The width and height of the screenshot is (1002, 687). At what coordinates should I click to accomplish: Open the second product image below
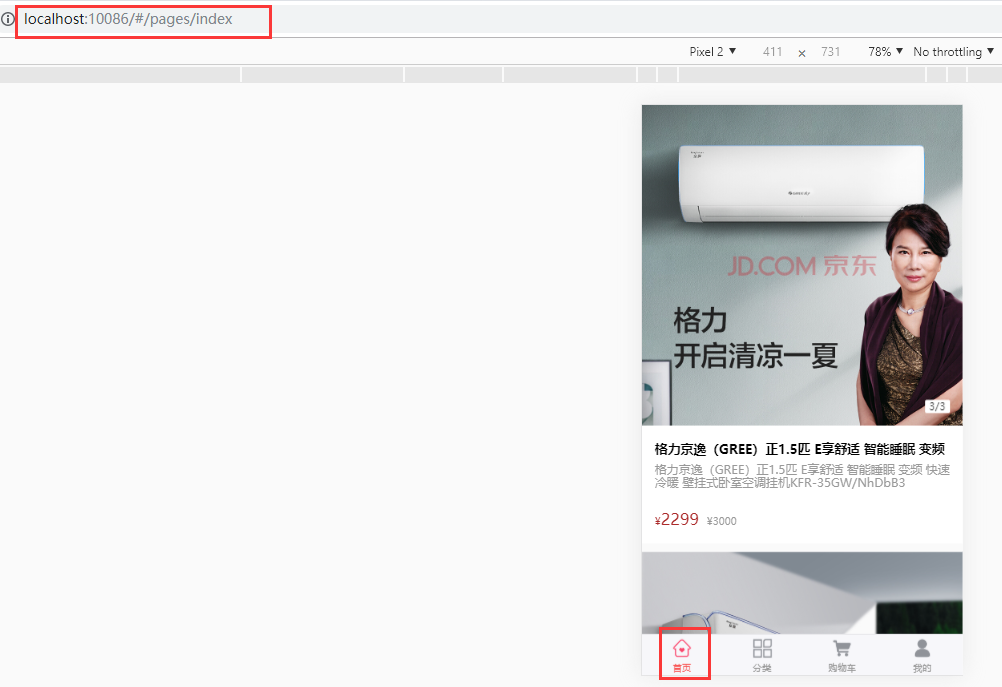(x=802, y=593)
